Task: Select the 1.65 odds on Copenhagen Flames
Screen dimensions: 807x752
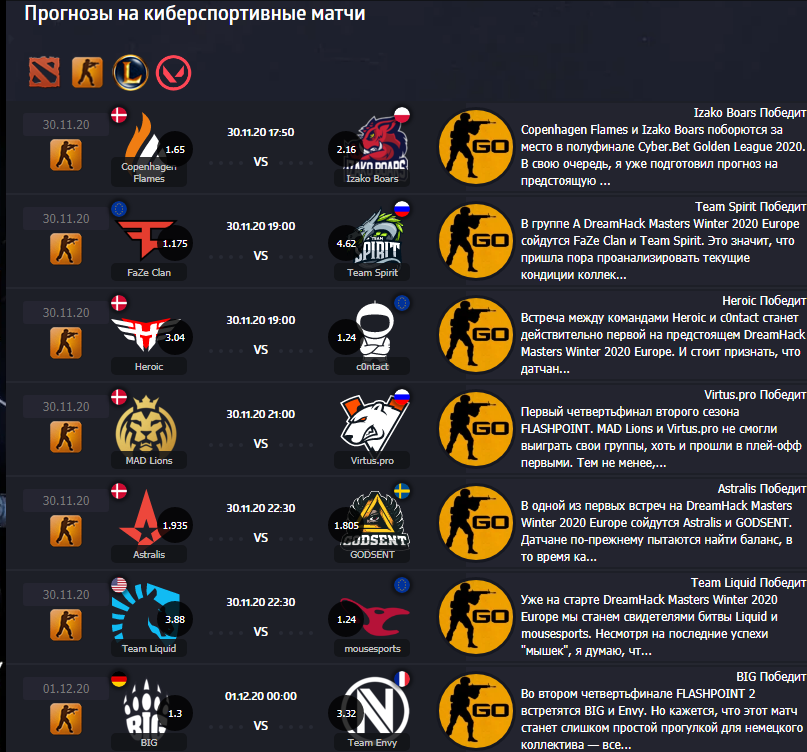Action: [x=175, y=150]
